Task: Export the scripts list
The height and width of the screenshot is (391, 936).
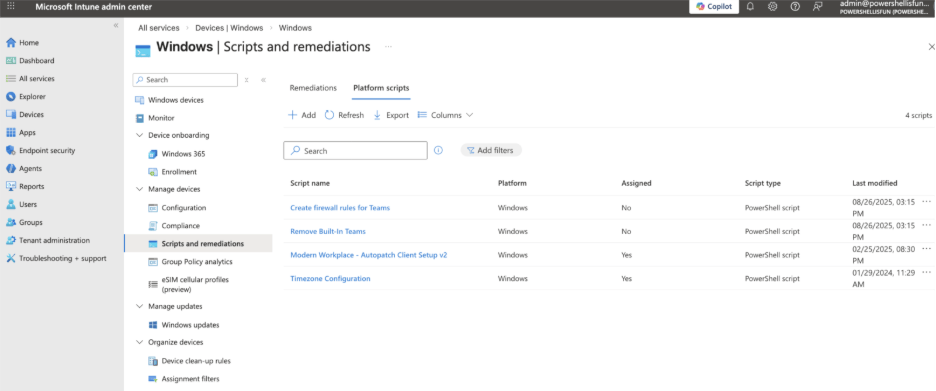Action: click(x=391, y=115)
